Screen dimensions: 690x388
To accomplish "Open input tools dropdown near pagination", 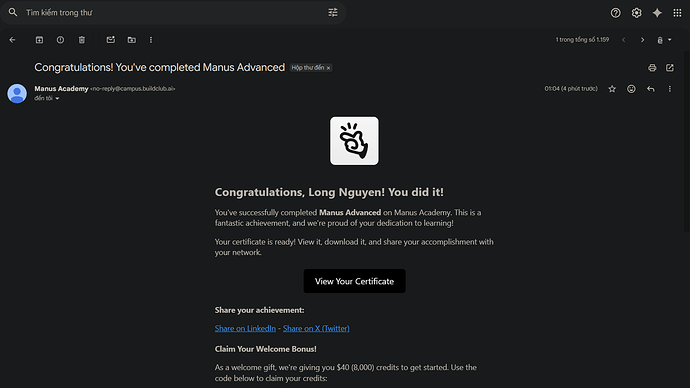I will pos(664,40).
